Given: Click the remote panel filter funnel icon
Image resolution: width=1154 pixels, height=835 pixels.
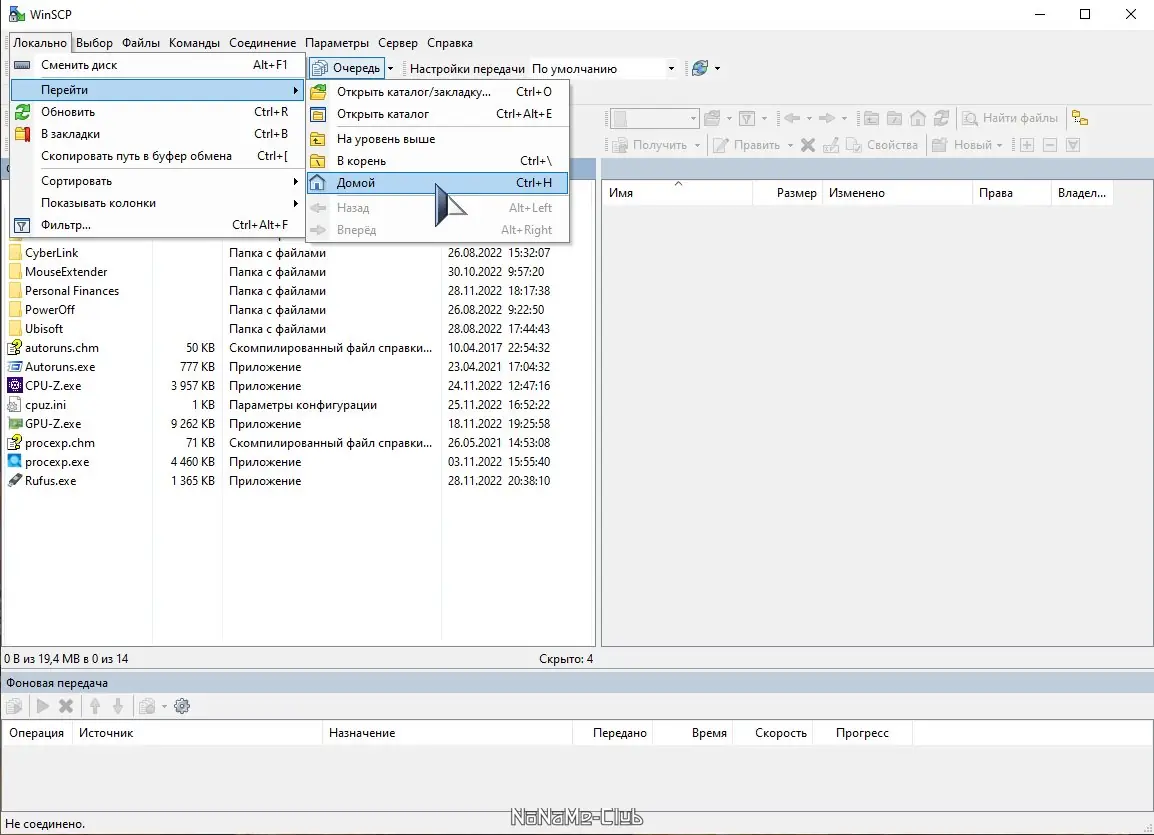Looking at the screenshot, I should 747,118.
